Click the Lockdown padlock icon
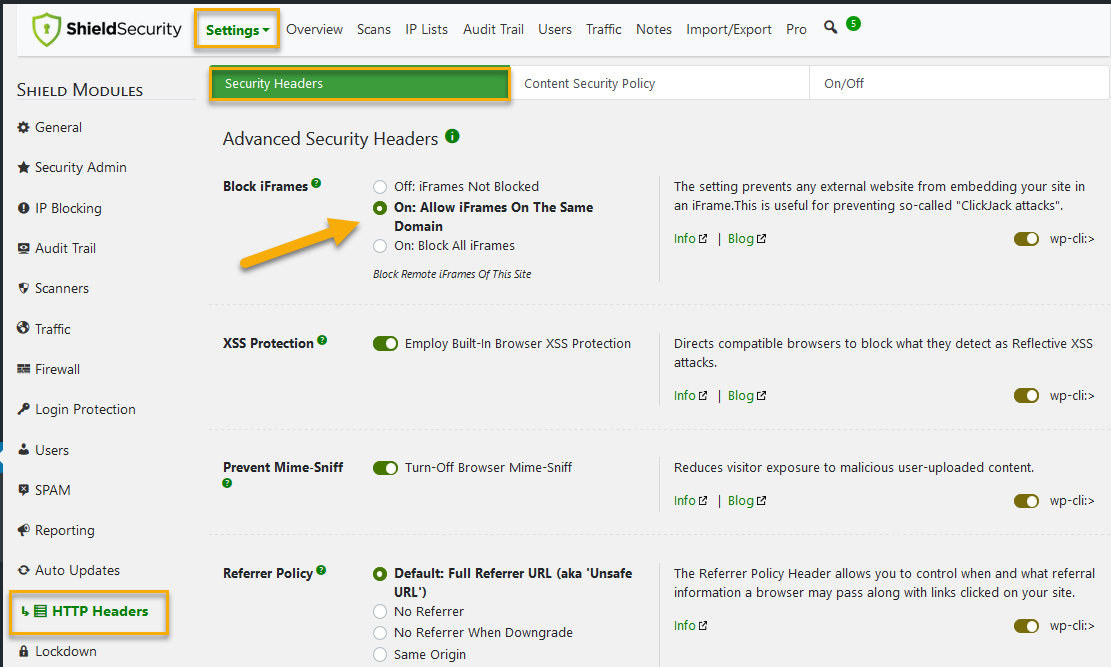 coord(23,651)
